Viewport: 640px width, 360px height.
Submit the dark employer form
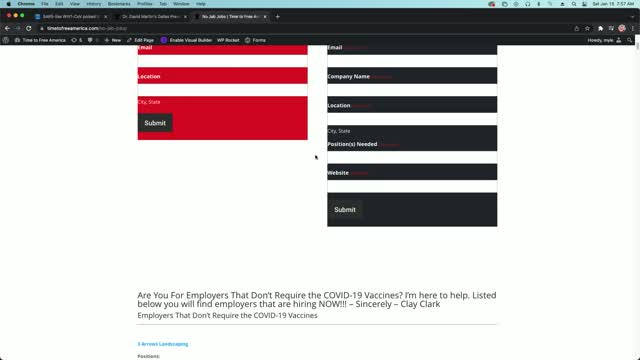point(345,209)
